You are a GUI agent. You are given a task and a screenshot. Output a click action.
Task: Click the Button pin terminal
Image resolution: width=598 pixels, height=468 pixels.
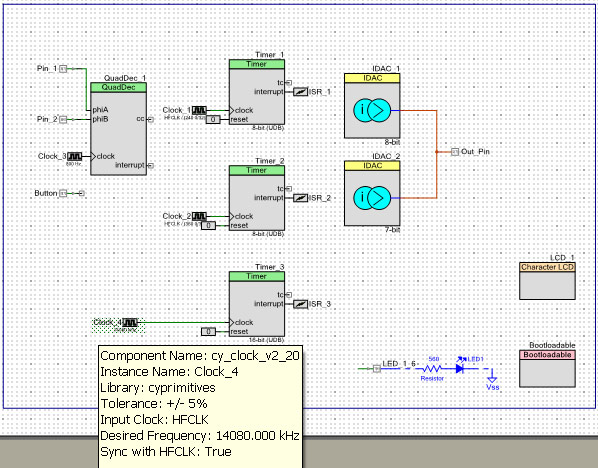pyautogui.click(x=63, y=193)
